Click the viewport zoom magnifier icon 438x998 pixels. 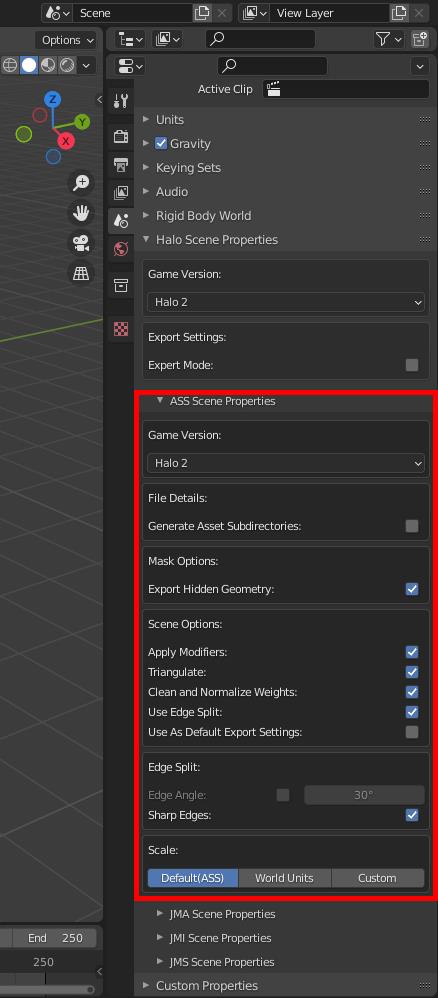[x=81, y=183]
